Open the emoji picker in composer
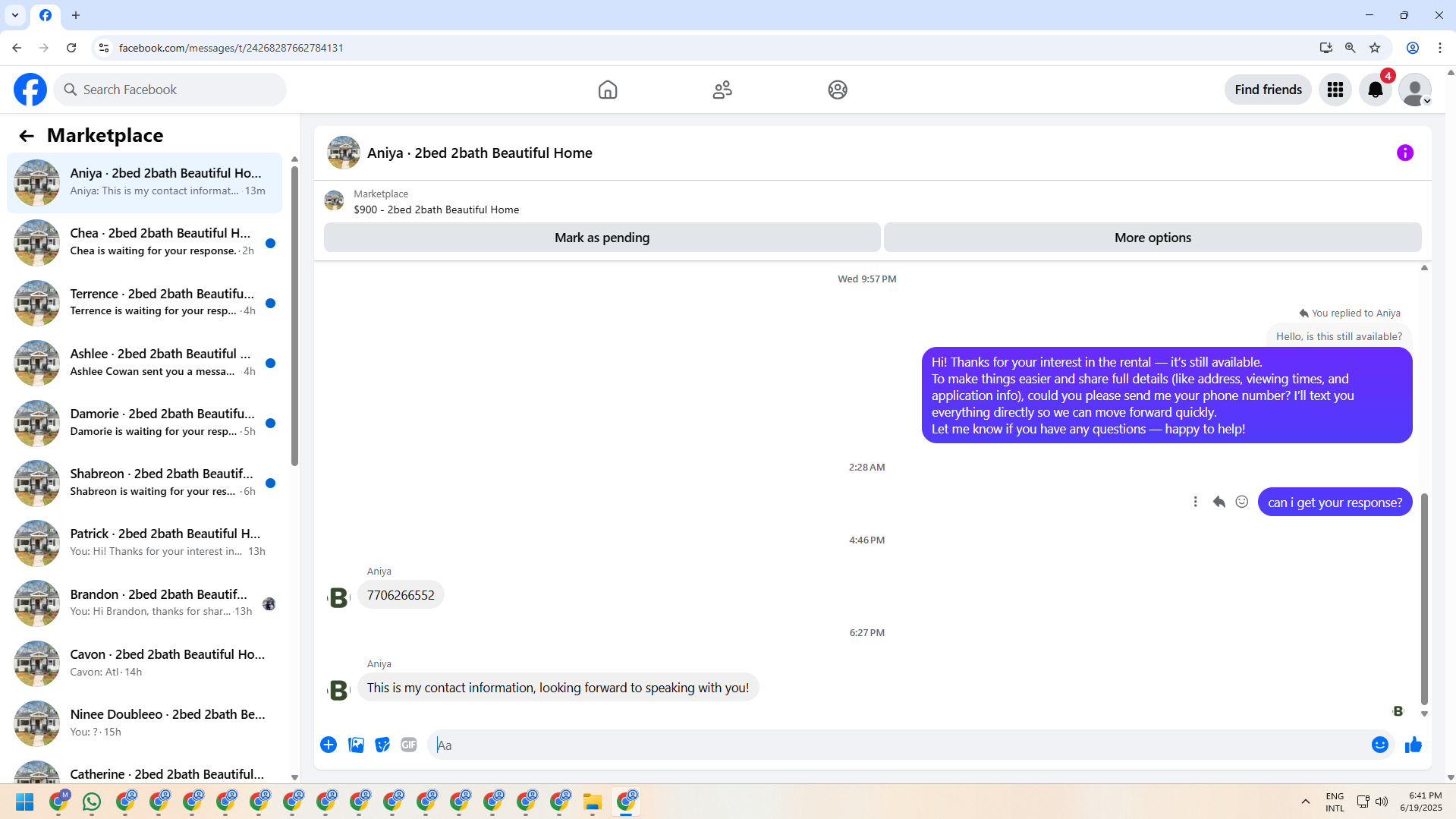 click(x=1380, y=745)
